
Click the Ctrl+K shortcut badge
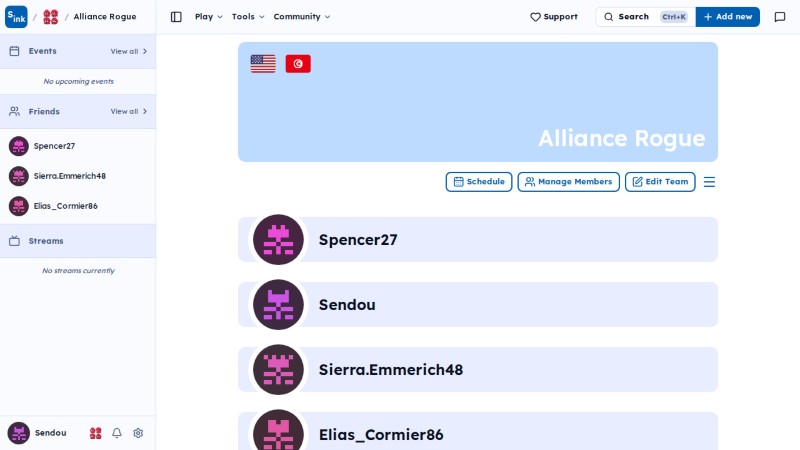pos(674,17)
